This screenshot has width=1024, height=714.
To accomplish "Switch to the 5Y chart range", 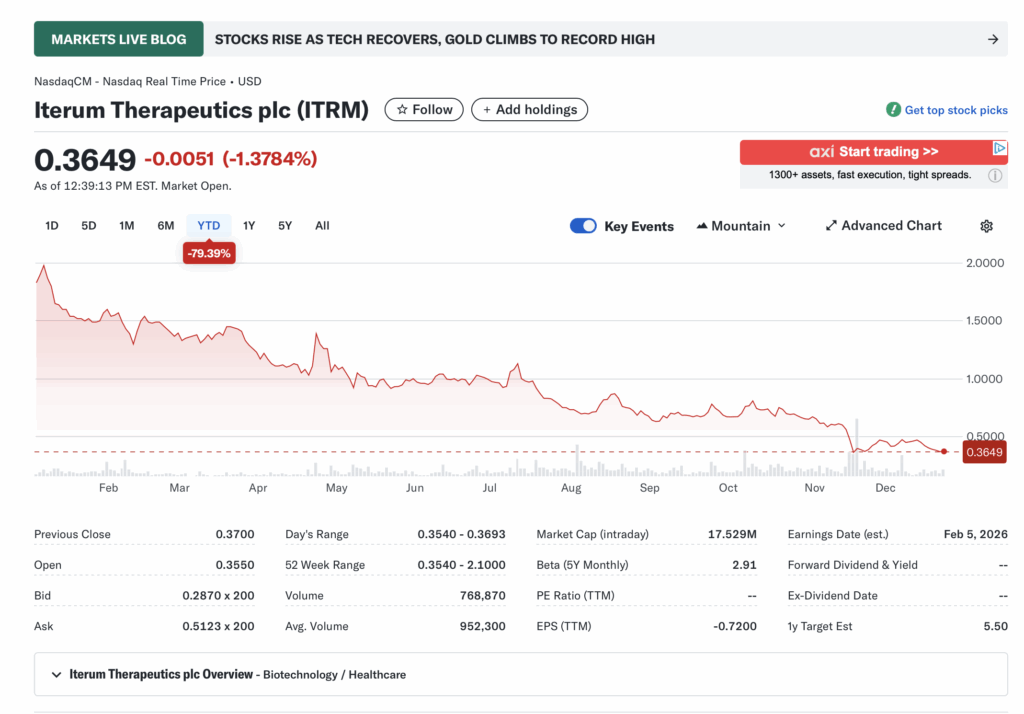I will (x=284, y=226).
